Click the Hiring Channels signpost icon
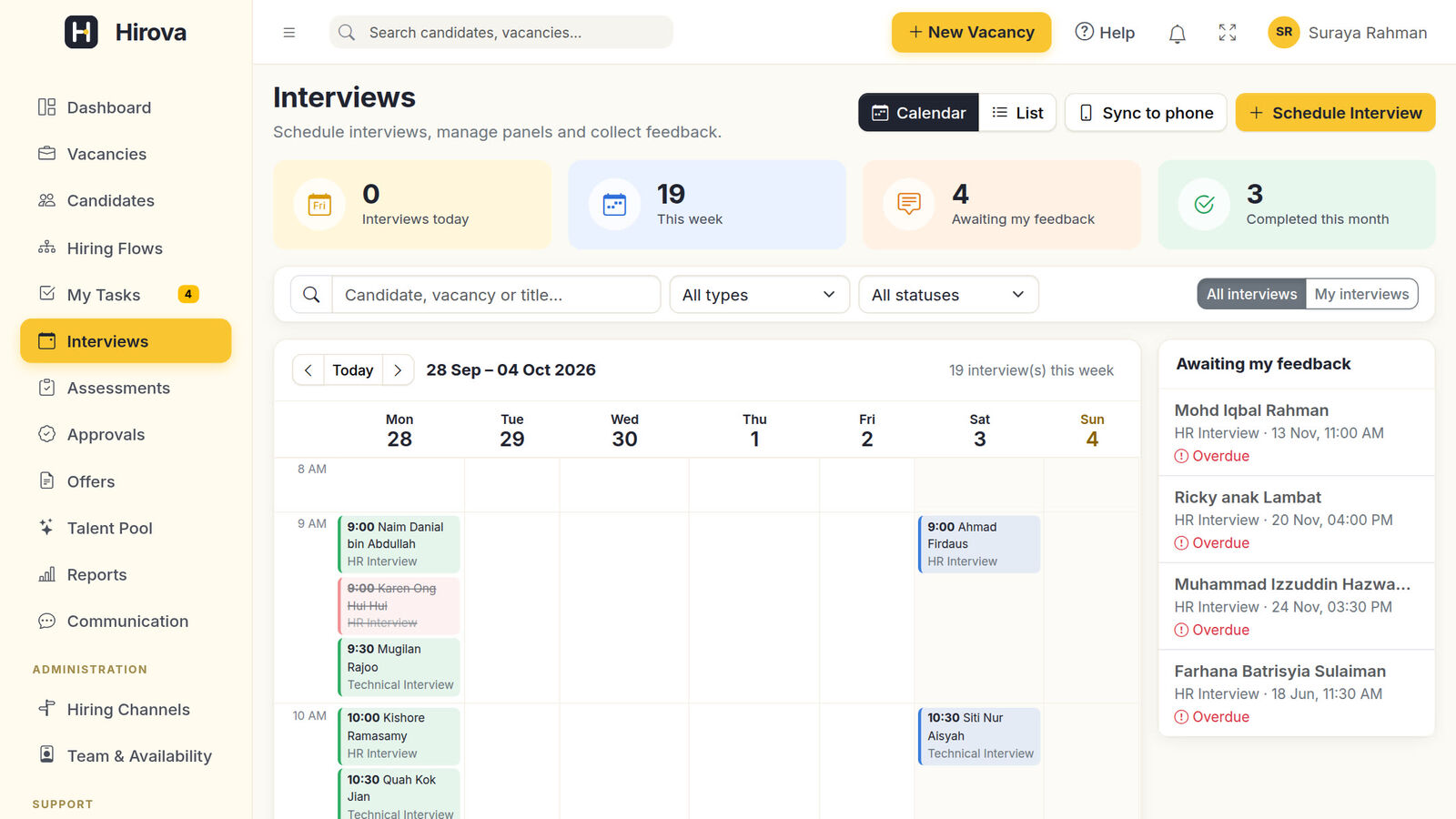Screen dimensions: 1456x819 point(47,708)
